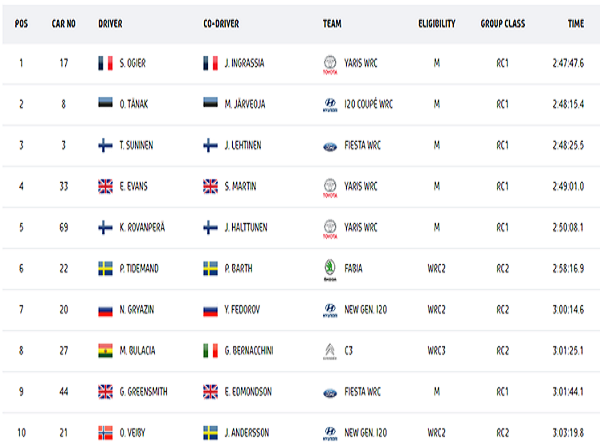Screen dimensions: 600x447
Task: Click the Bolivian flag beside M. Bulacia
Action: 105,351
